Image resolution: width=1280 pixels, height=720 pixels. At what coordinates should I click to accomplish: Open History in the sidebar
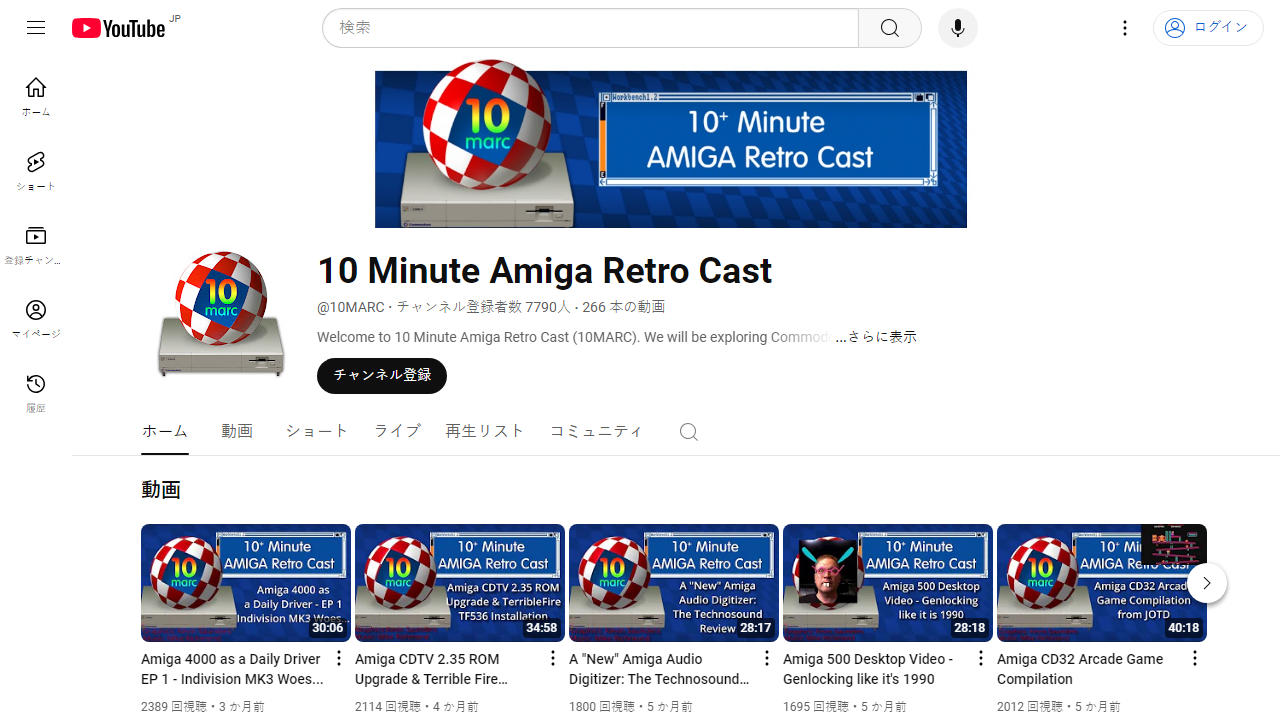coord(36,393)
